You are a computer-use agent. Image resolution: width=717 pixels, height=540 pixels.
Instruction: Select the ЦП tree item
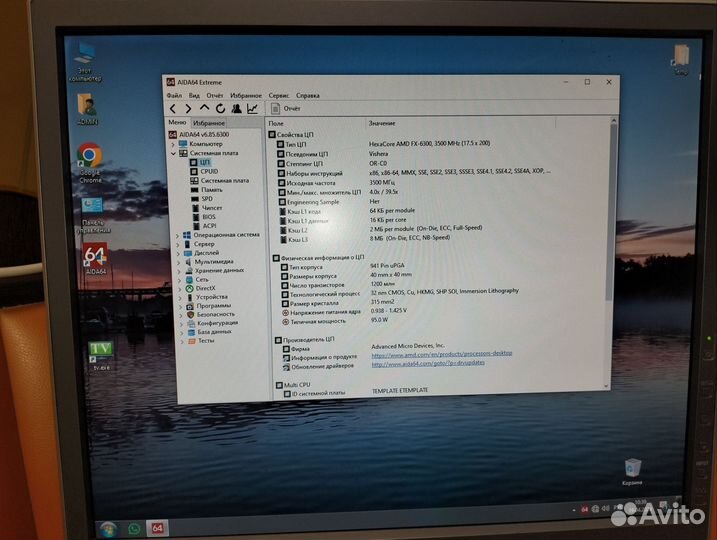(x=200, y=162)
